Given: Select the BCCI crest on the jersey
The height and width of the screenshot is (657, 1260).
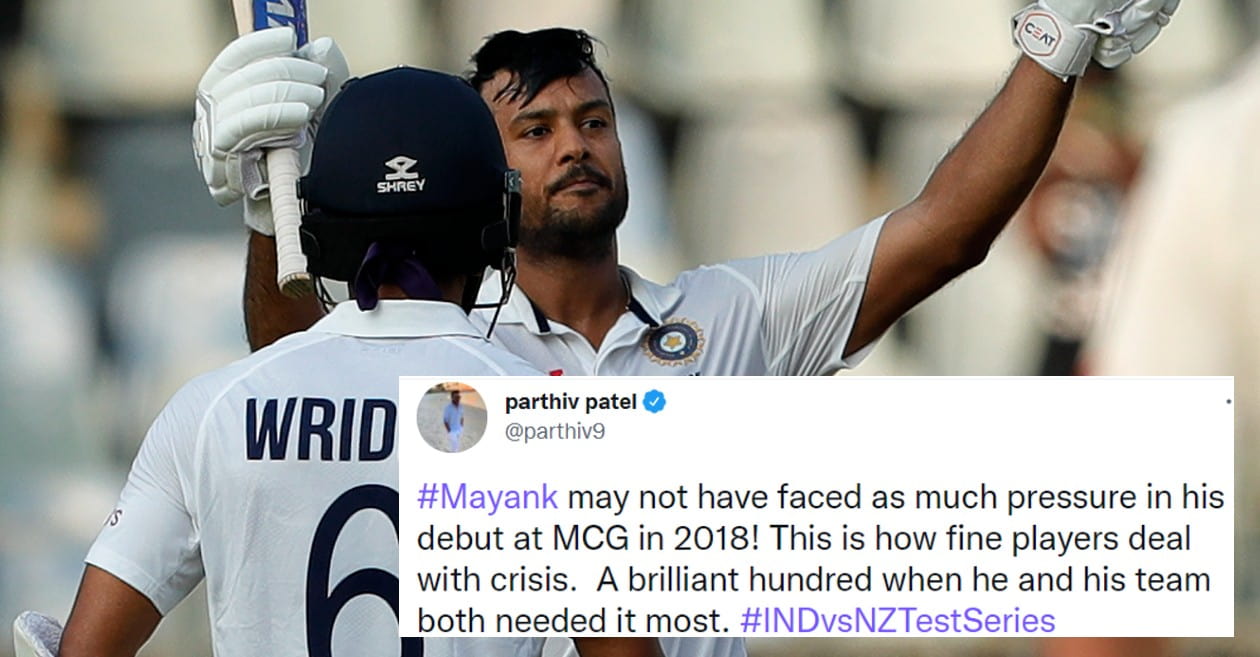Looking at the screenshot, I should click(x=674, y=342).
